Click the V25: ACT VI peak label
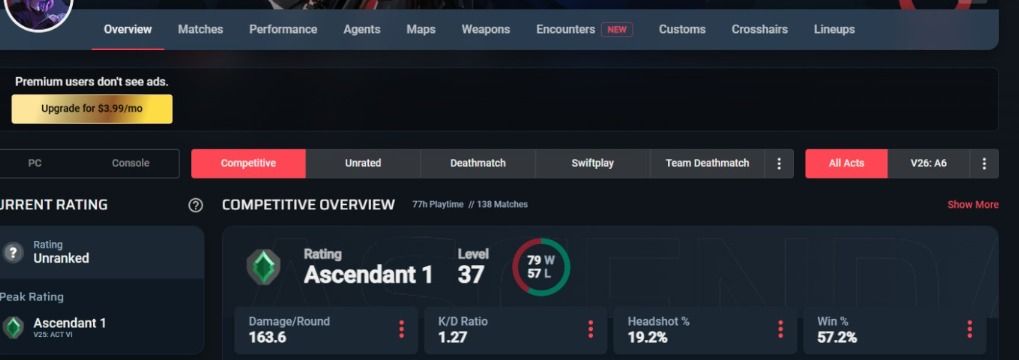 click(52, 335)
